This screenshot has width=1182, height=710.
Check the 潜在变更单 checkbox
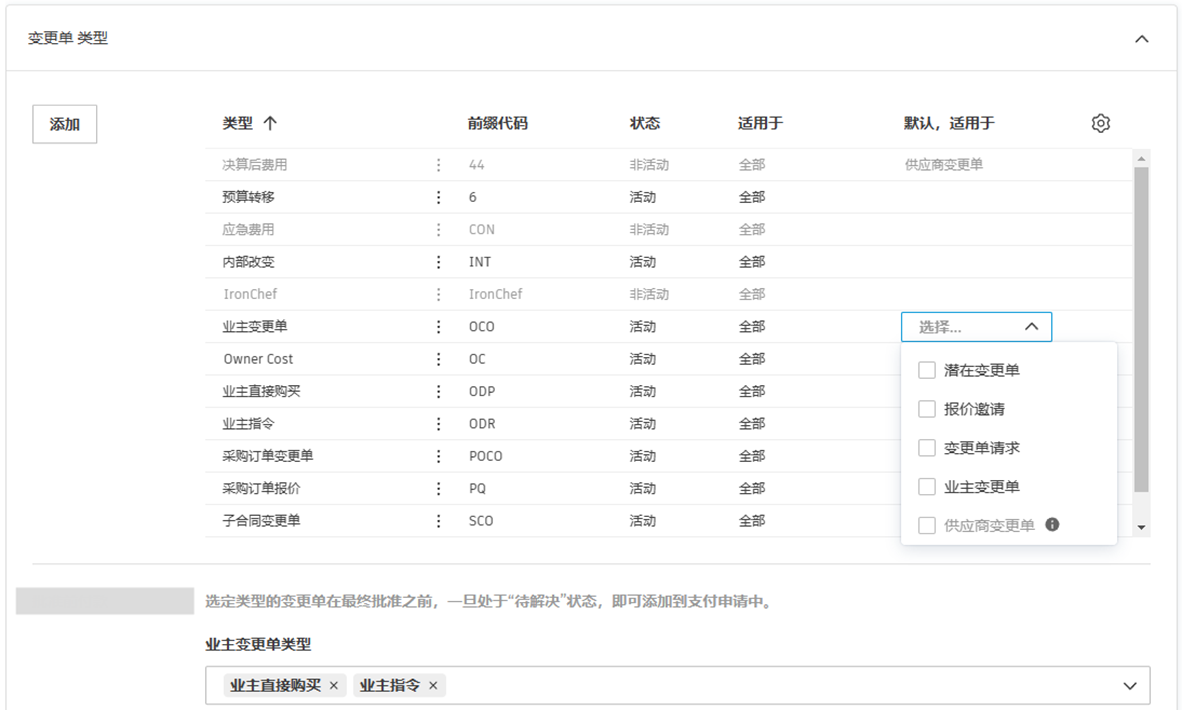click(926, 370)
